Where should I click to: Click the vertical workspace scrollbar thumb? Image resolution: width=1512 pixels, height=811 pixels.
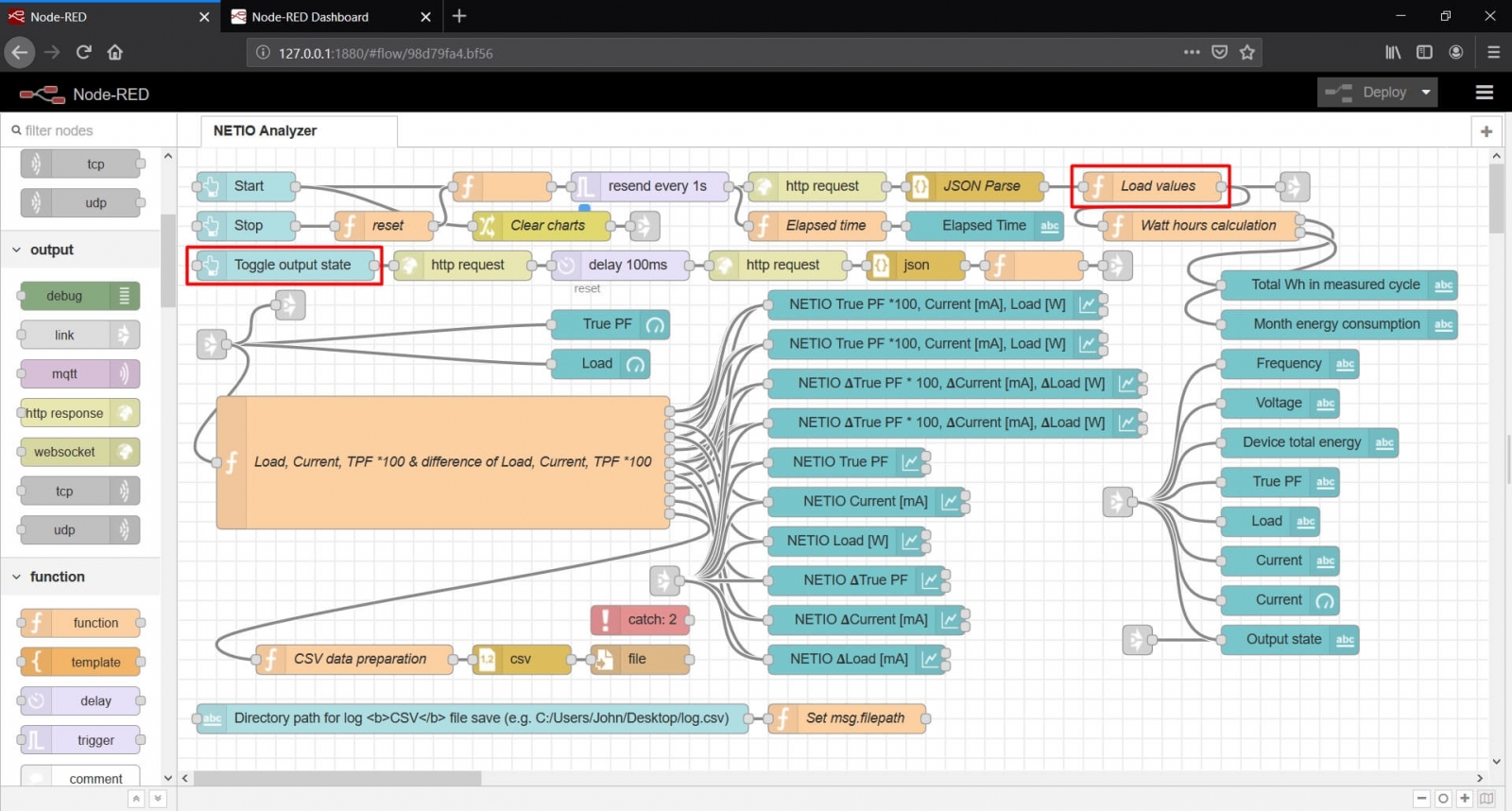pos(1496,198)
